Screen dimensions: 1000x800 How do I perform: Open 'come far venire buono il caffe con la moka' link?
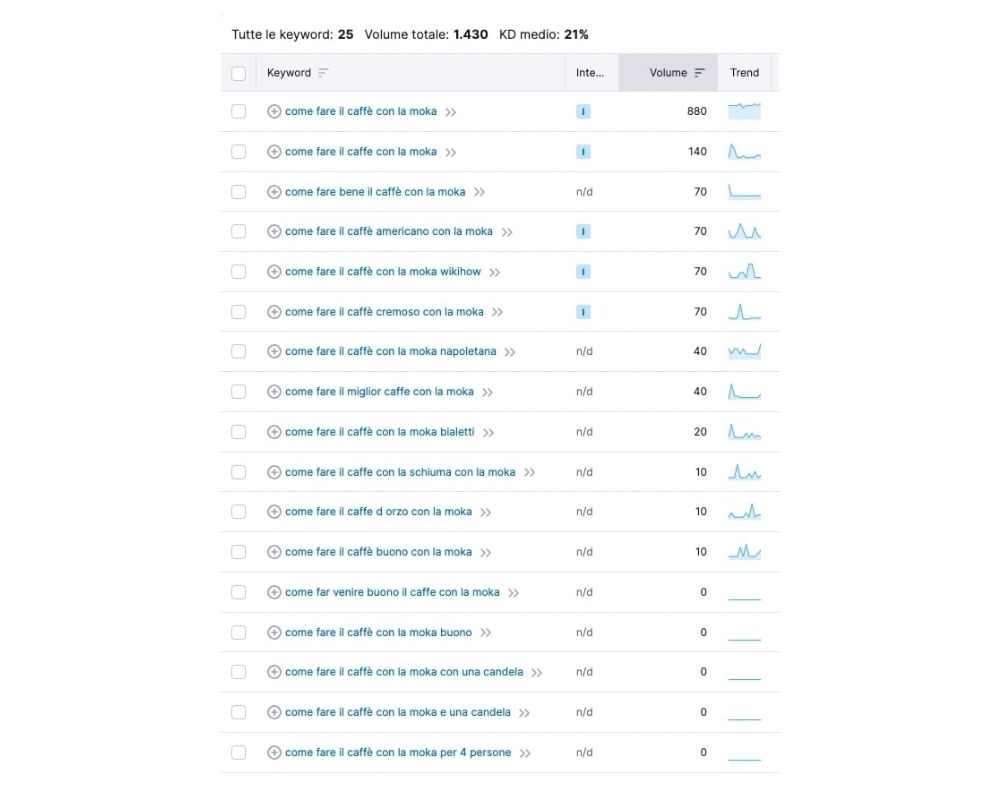(x=392, y=592)
